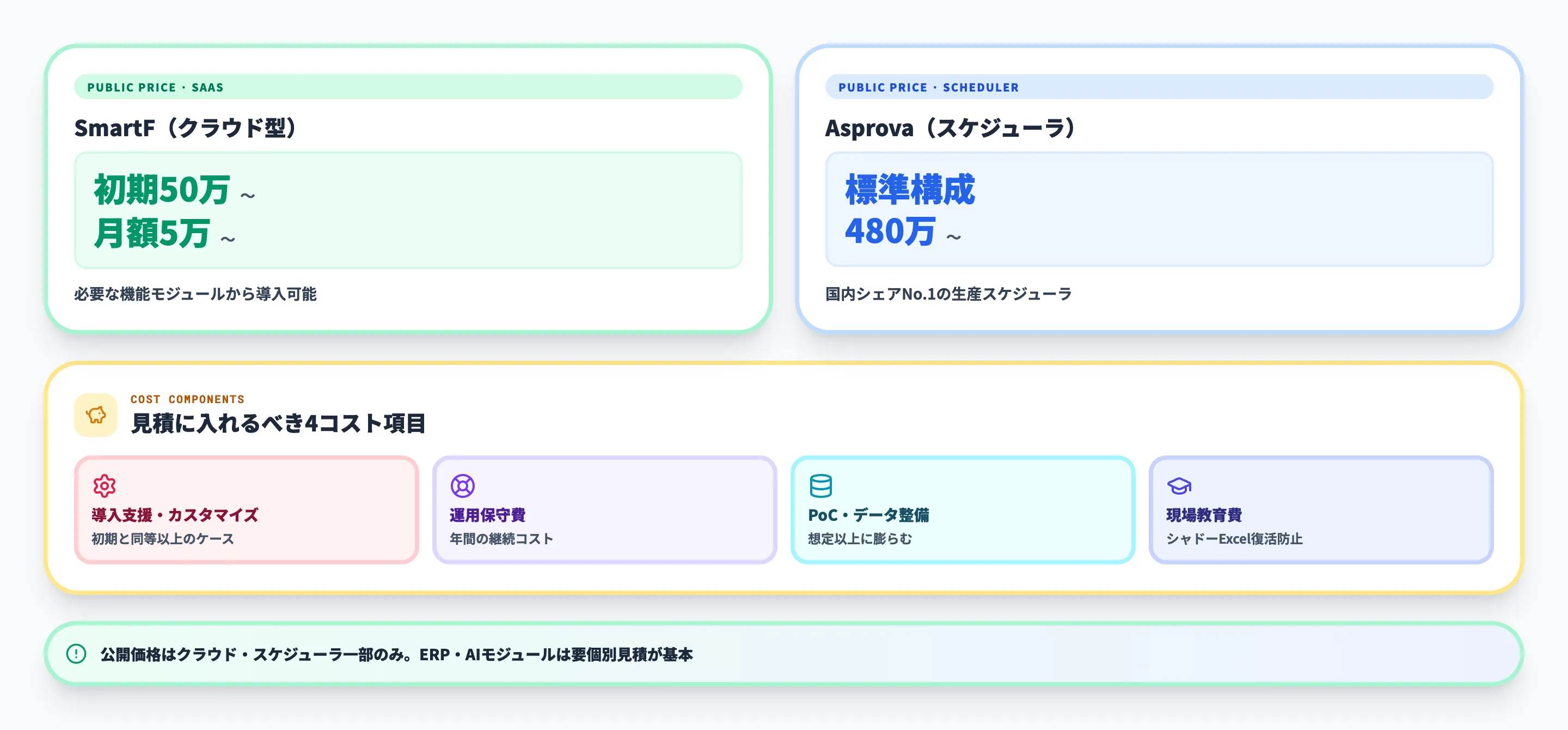Click the SmartF(クラウド型) heading
The height and width of the screenshot is (730, 1568).
(x=186, y=128)
